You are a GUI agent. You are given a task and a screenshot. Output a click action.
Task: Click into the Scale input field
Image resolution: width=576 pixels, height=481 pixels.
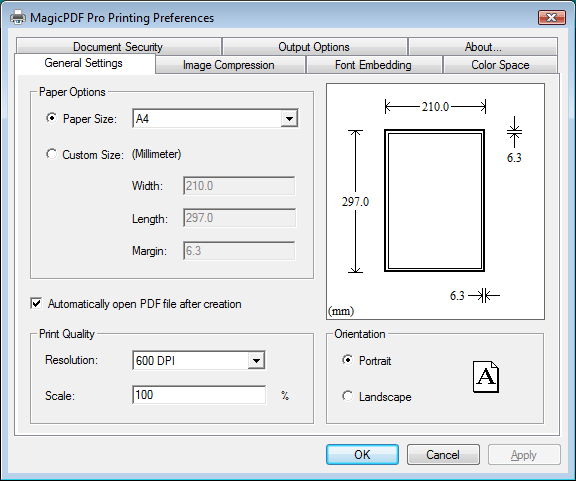199,395
